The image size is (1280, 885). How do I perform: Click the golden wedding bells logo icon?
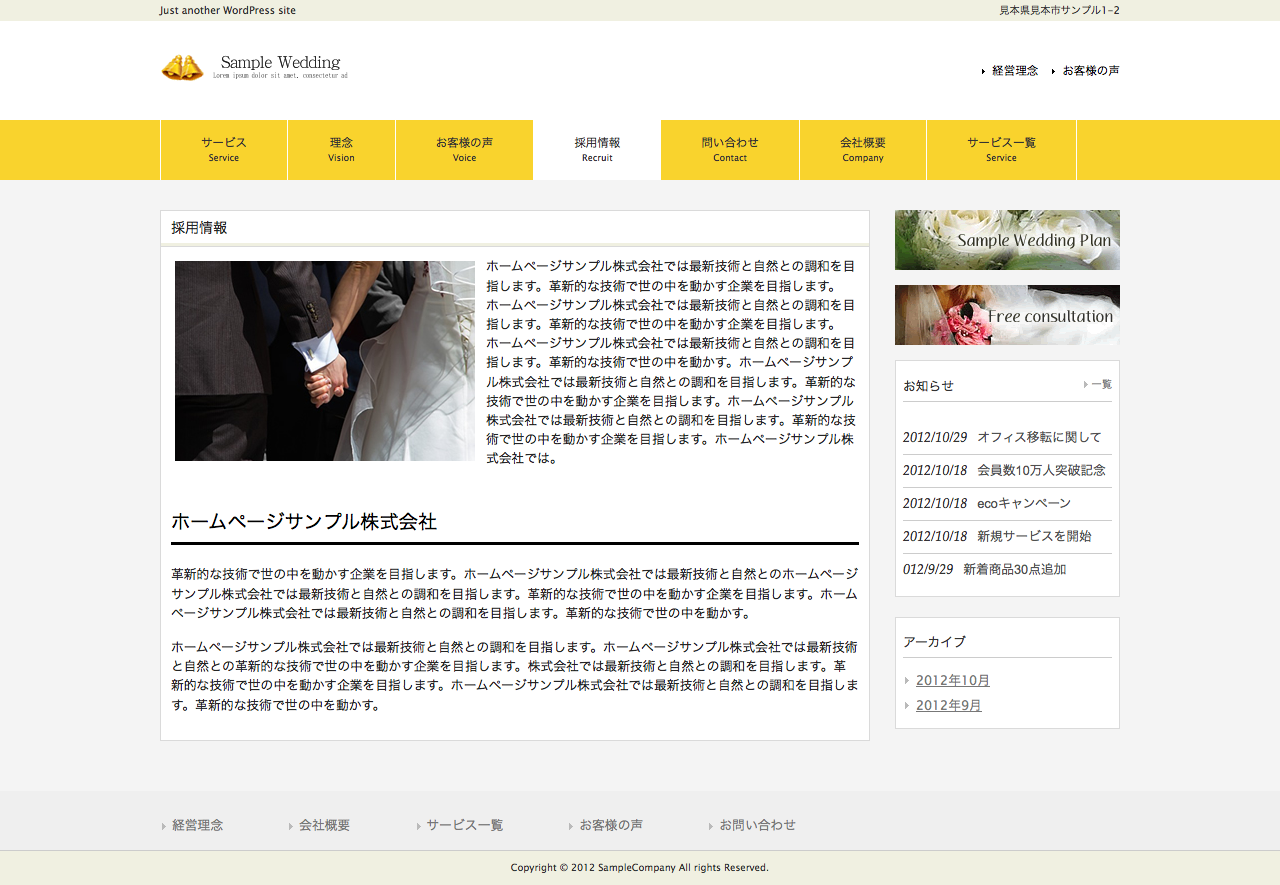point(182,67)
